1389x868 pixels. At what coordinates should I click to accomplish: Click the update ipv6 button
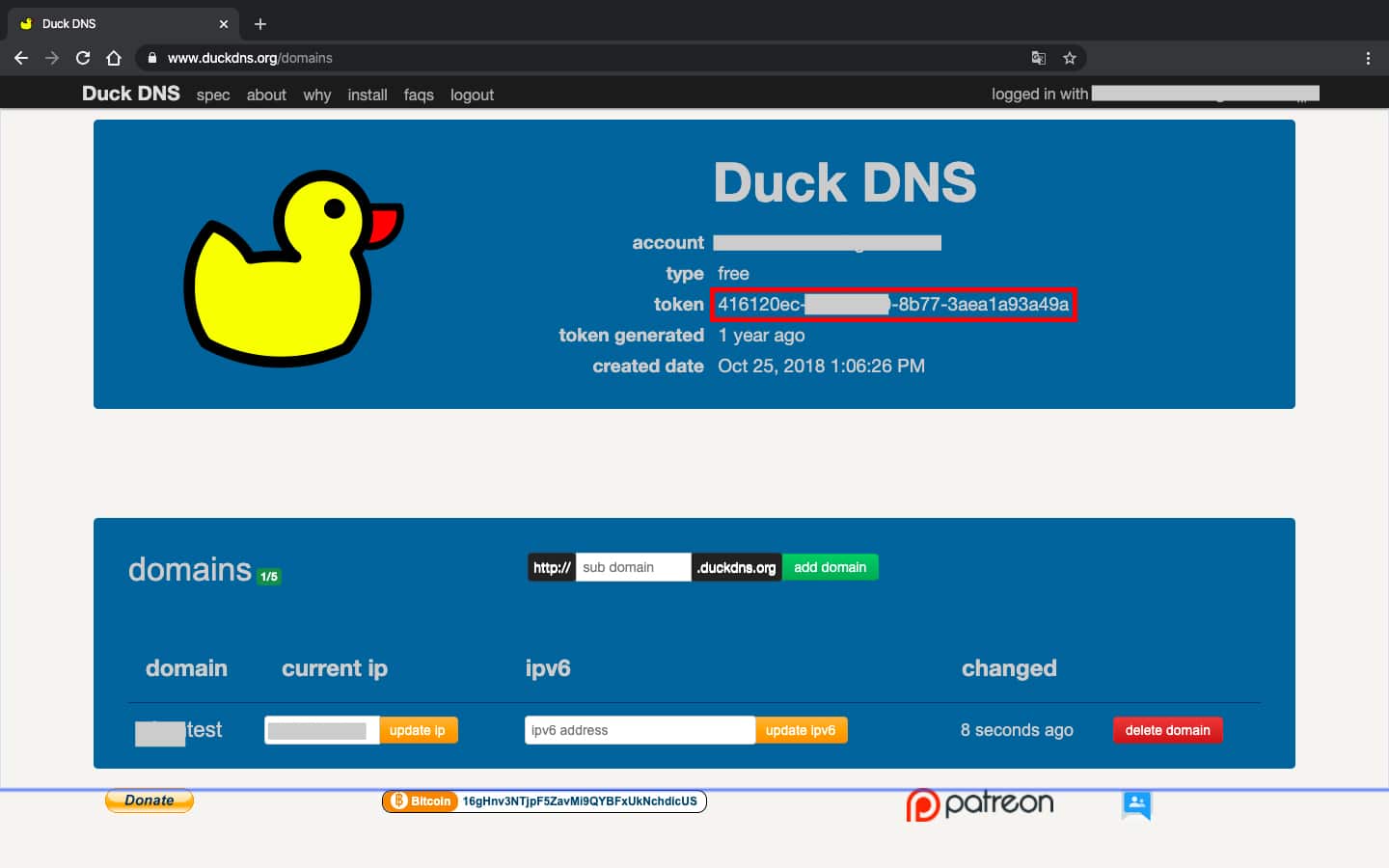pos(801,730)
